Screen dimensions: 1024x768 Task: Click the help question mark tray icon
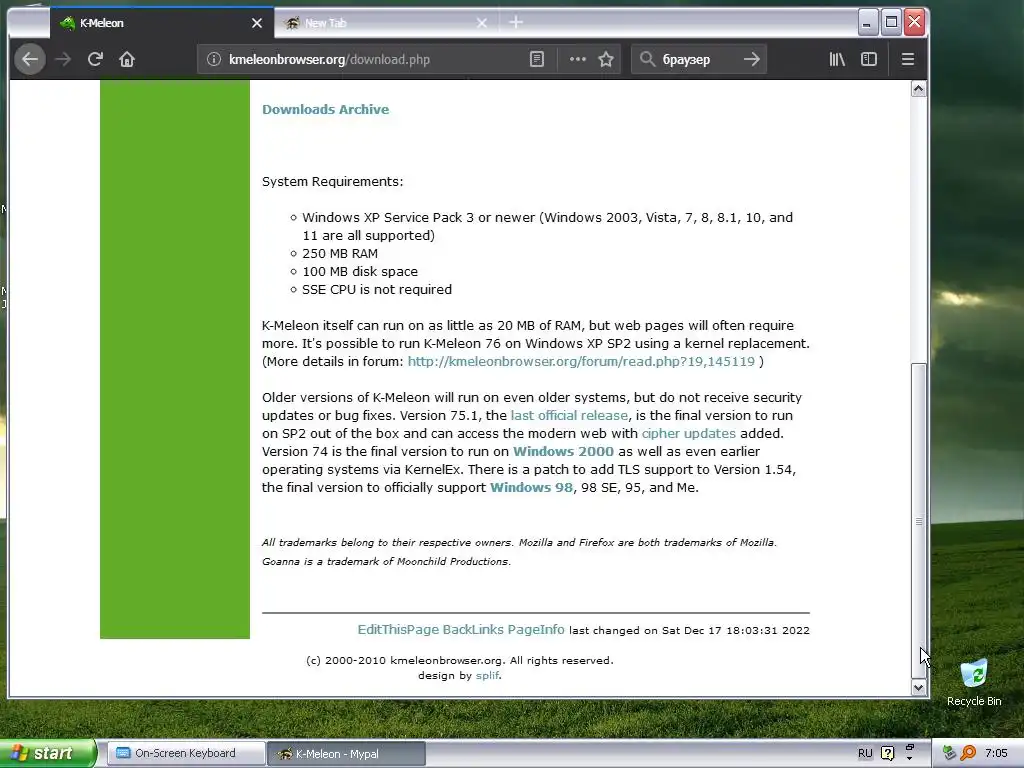coord(888,753)
